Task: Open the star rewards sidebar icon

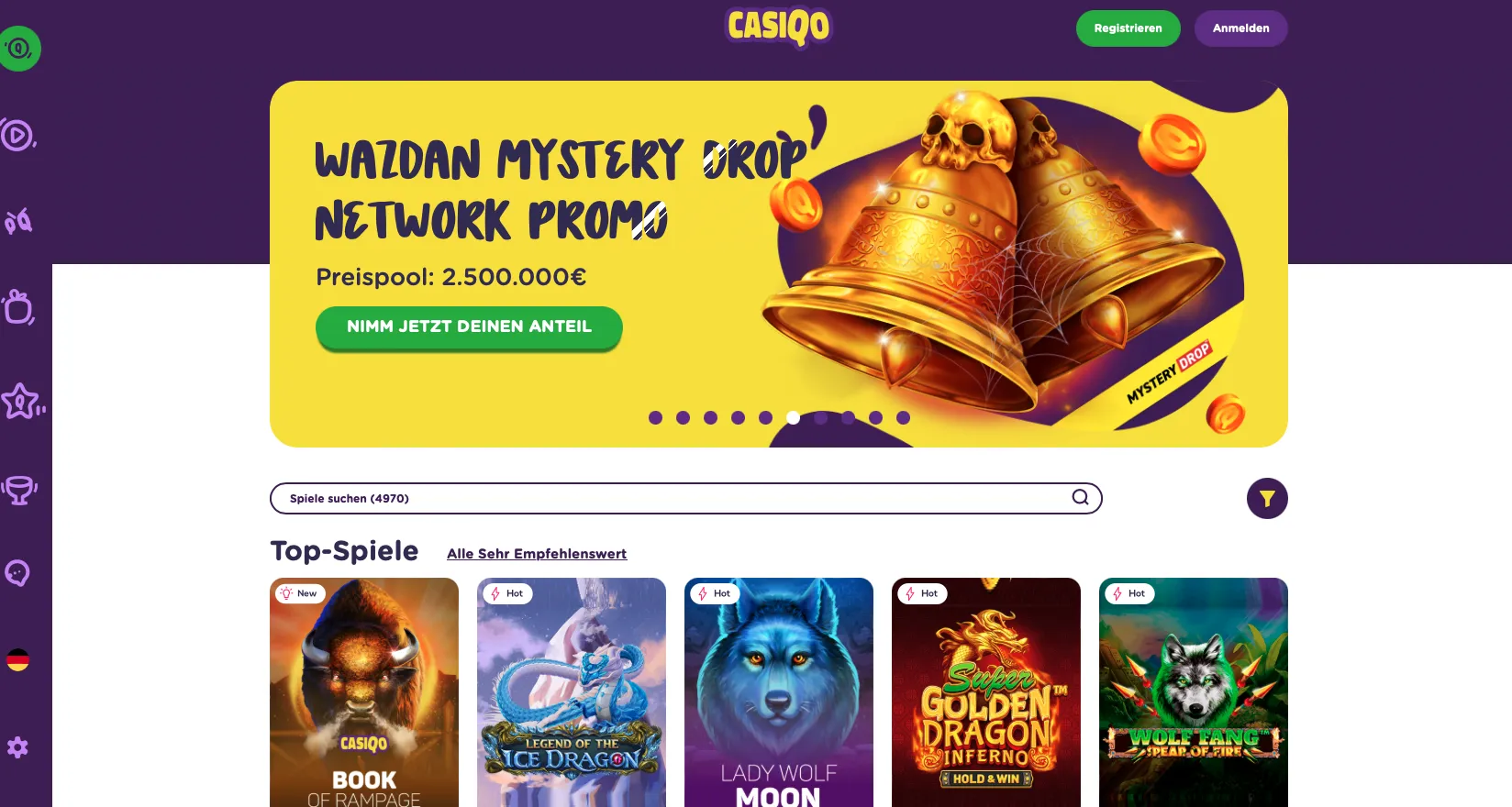Action: click(22, 402)
